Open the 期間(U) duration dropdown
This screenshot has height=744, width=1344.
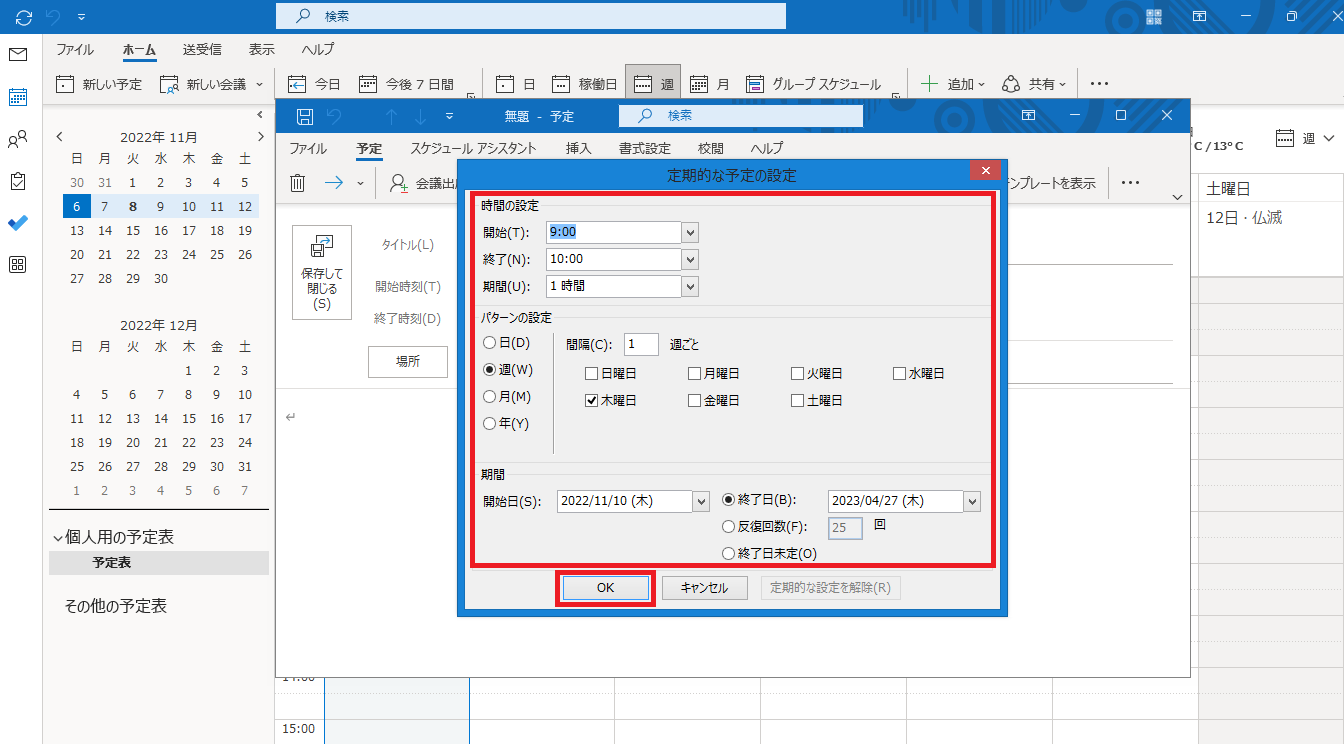690,286
